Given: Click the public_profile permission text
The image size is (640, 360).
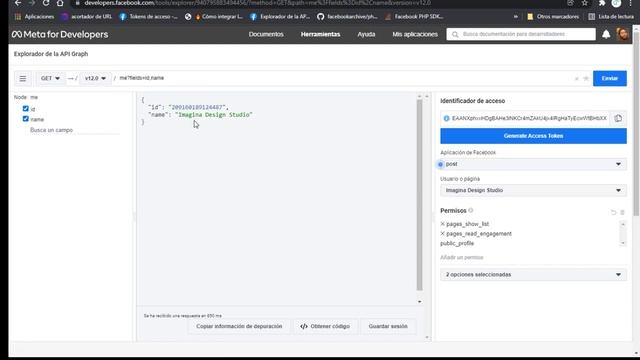Looking at the screenshot, I should pyautogui.click(x=457, y=243).
